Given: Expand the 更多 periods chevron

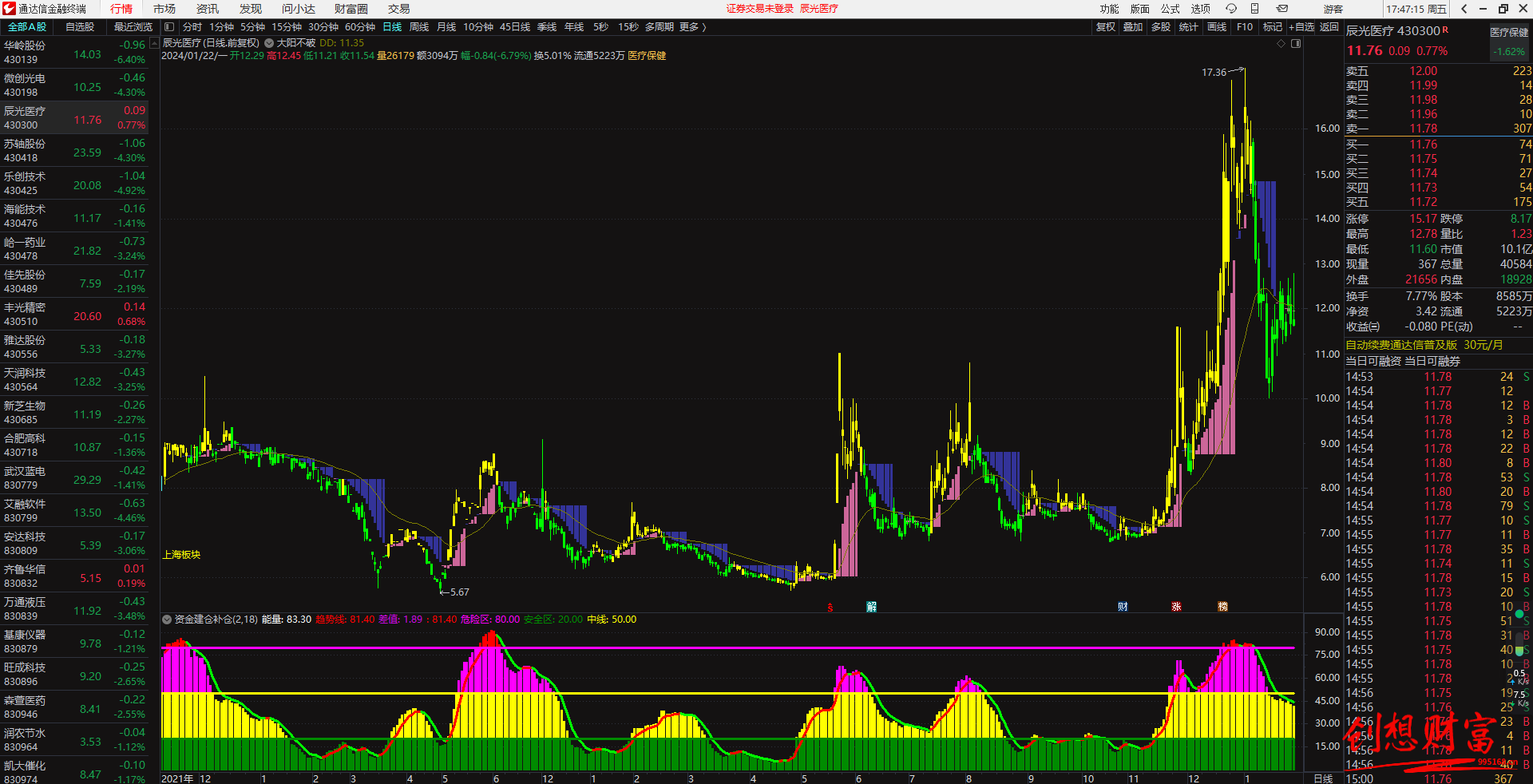Looking at the screenshot, I should pos(703,27).
